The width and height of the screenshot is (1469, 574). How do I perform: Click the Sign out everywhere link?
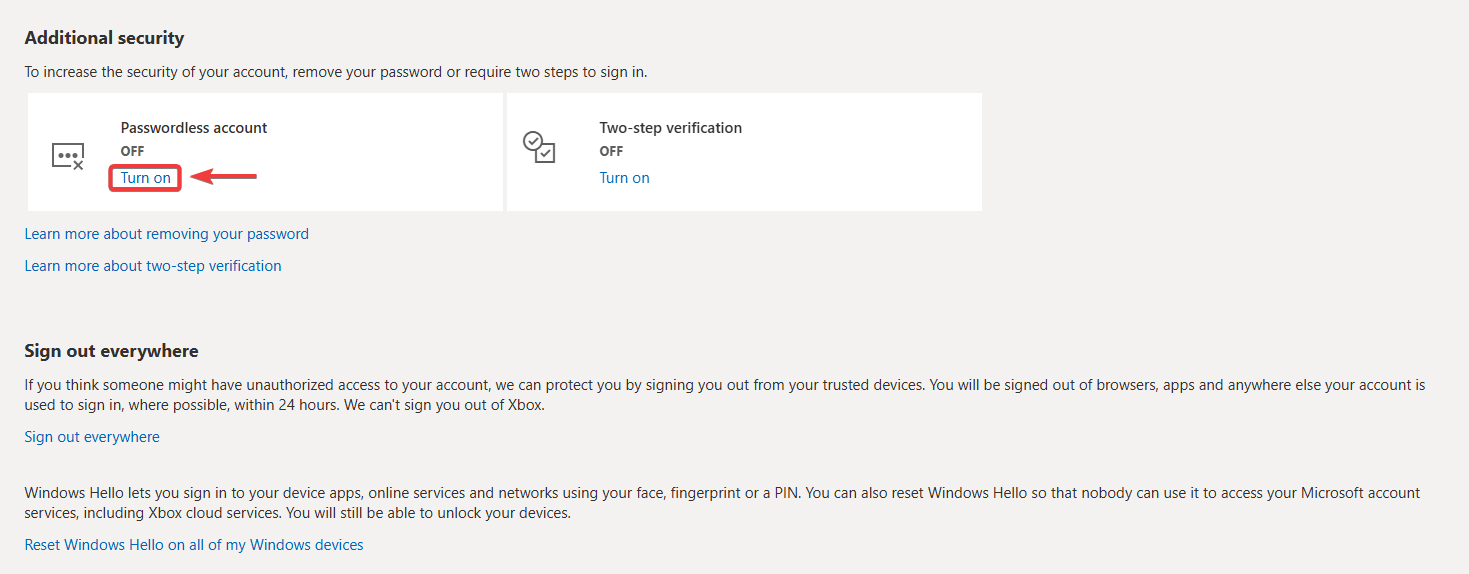pos(92,437)
